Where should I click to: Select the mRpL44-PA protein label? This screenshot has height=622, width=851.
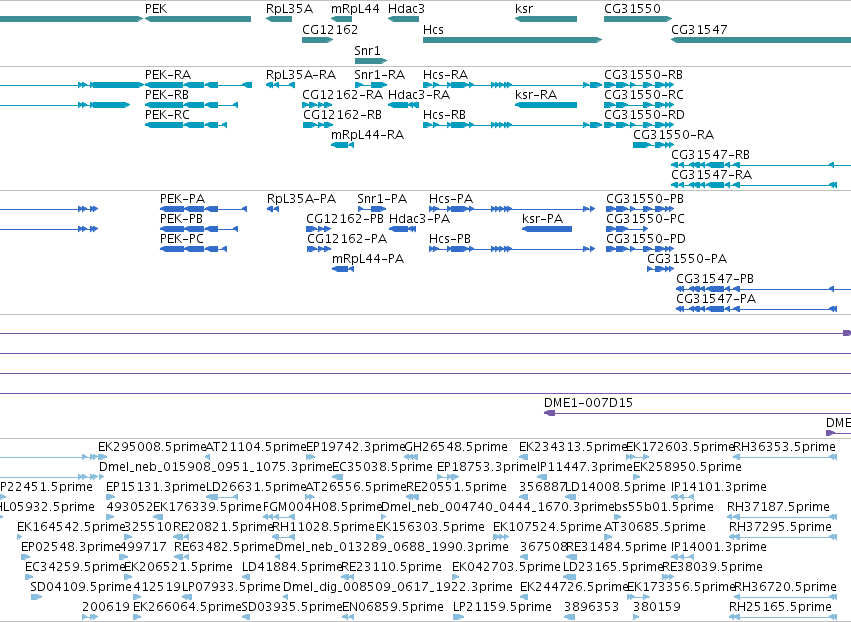coord(368,259)
